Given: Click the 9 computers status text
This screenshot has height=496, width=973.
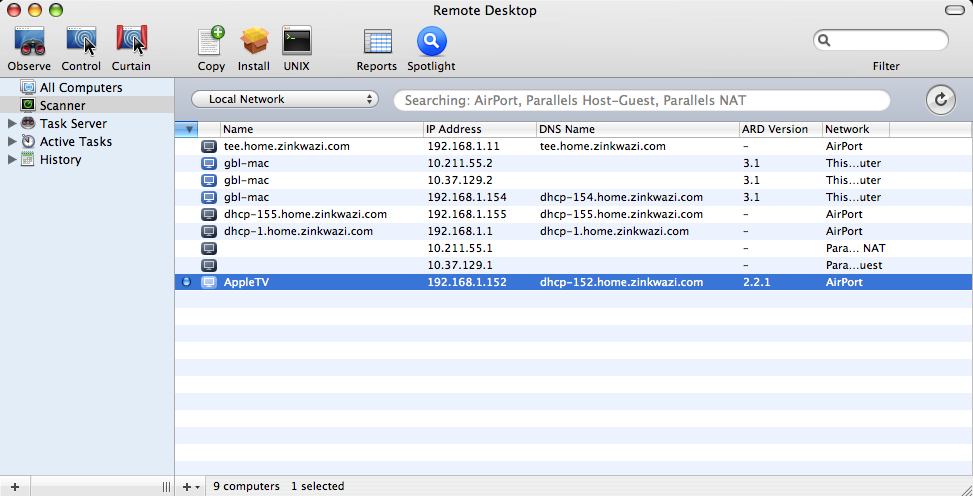Looking at the screenshot, I should pos(246,486).
